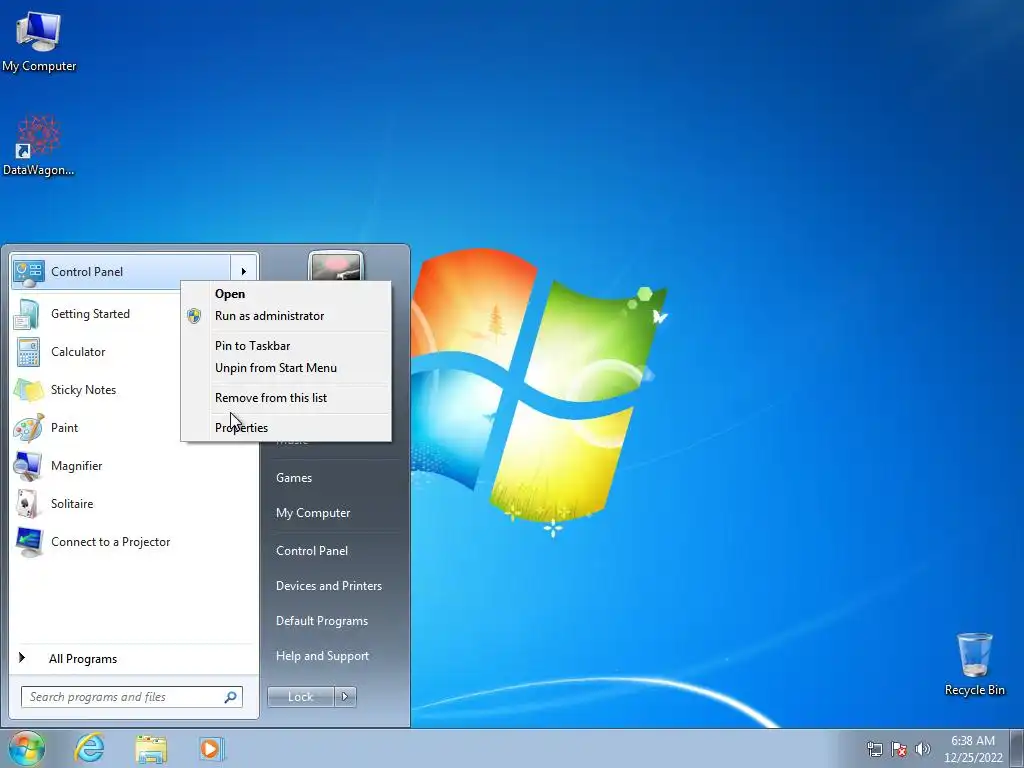This screenshot has height=768, width=1024.
Task: Click the user account picture
Action: click(336, 267)
